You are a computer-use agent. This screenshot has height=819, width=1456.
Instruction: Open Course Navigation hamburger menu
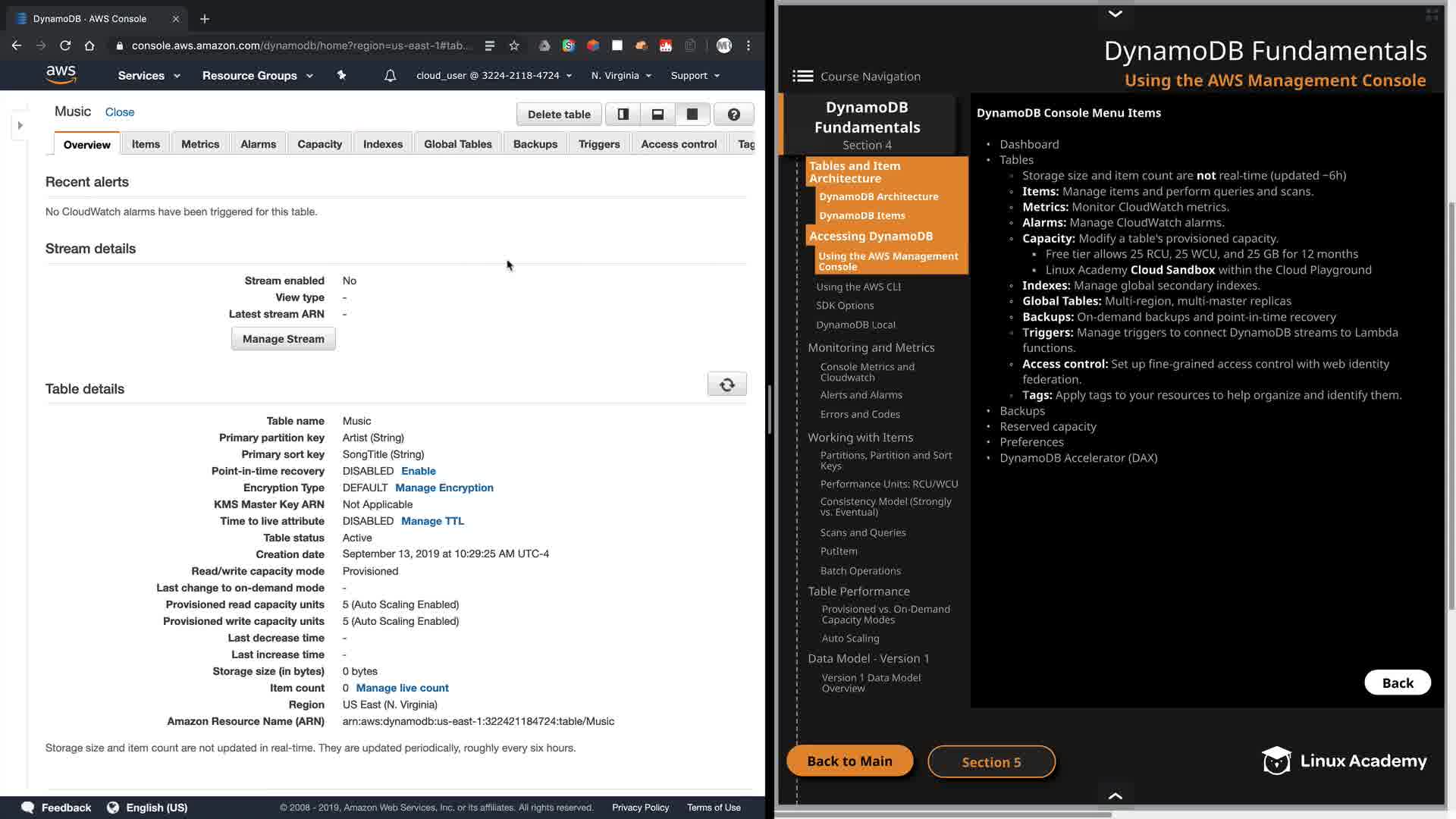803,76
